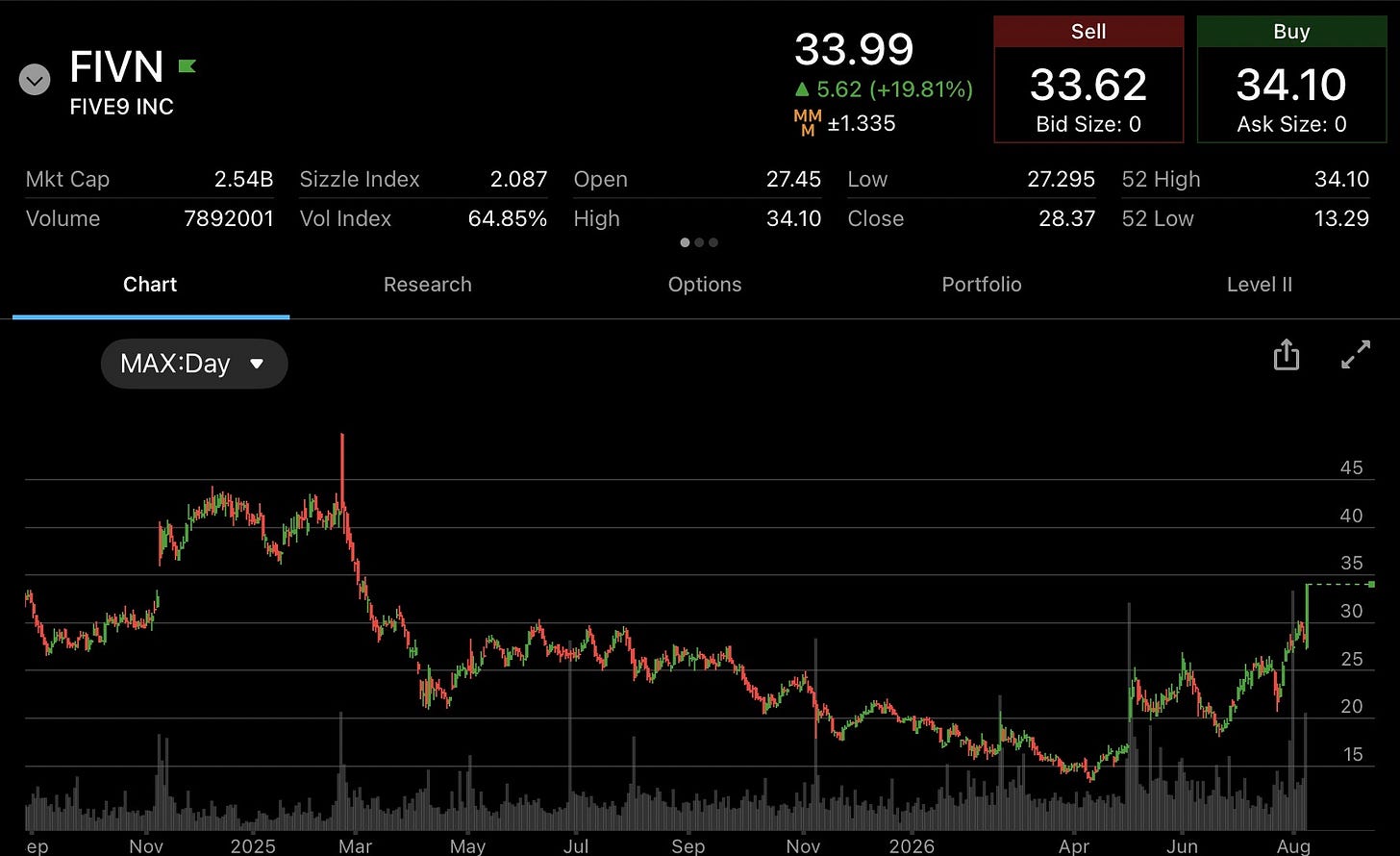Click the 15 price axis label

pos(1351,755)
